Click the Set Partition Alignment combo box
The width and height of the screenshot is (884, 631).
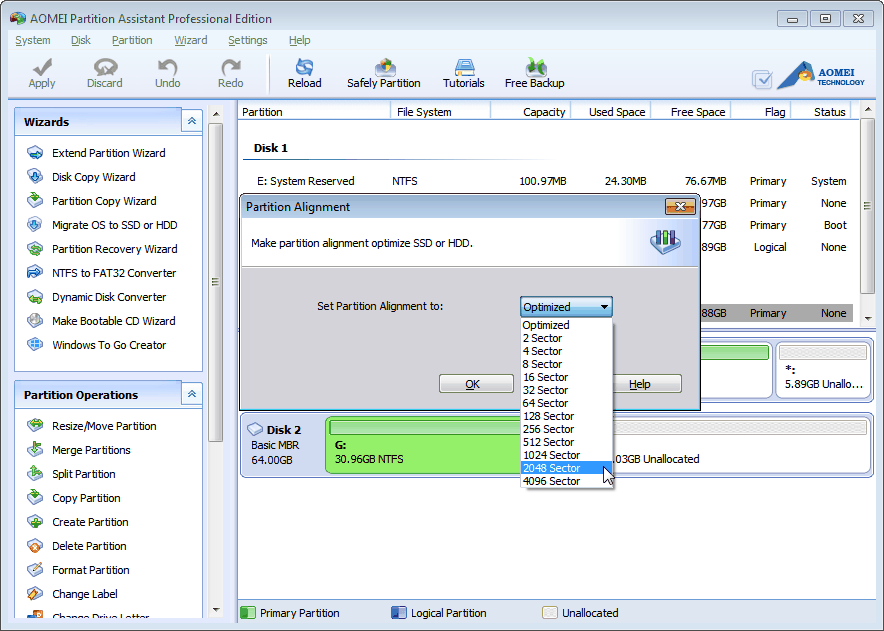(566, 307)
